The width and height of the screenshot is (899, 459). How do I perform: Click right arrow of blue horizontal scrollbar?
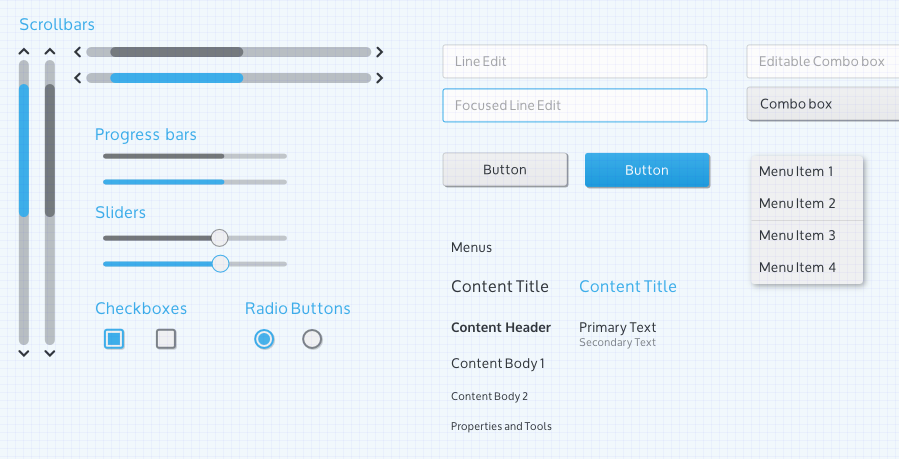[380, 77]
